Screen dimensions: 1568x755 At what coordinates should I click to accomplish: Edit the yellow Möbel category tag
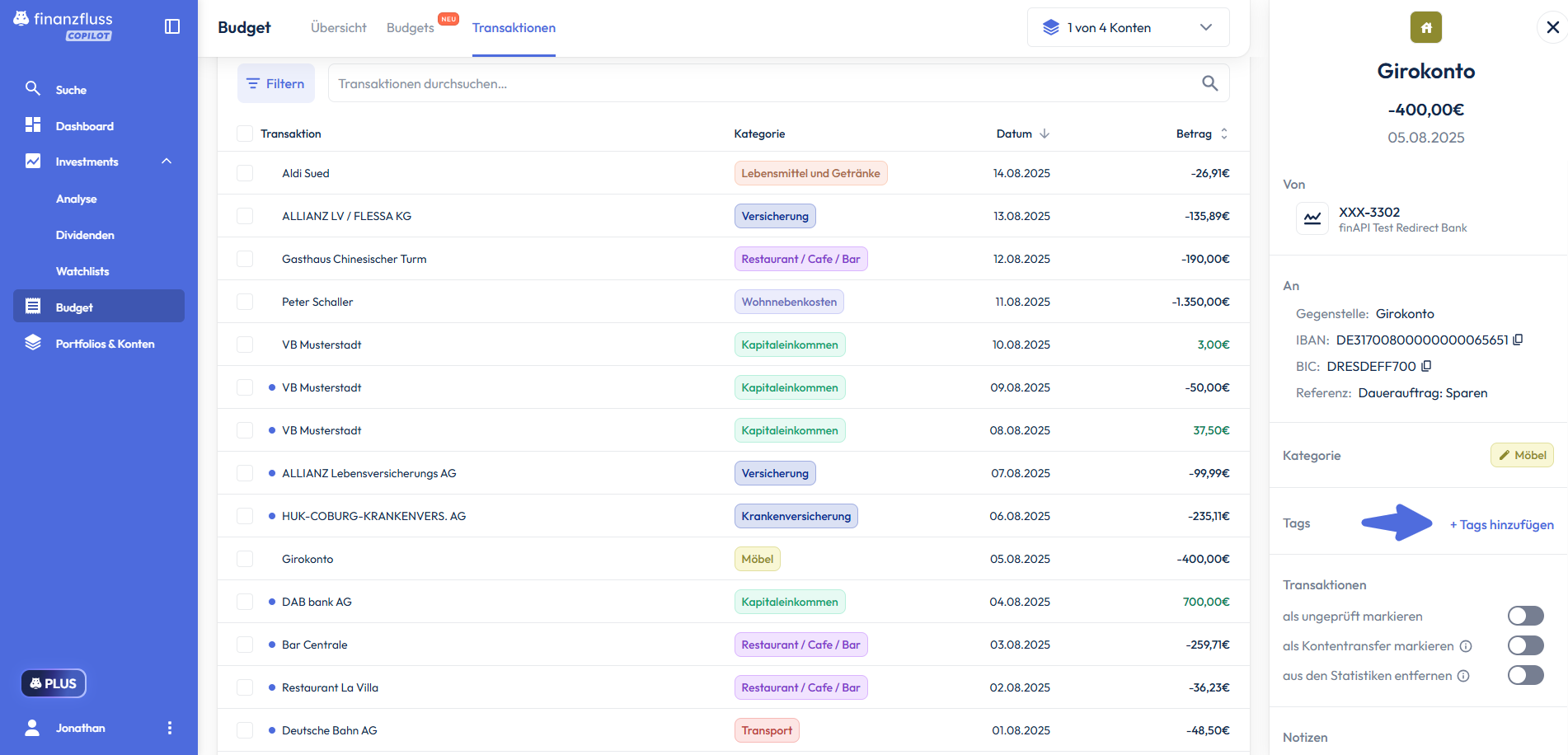(1522, 455)
